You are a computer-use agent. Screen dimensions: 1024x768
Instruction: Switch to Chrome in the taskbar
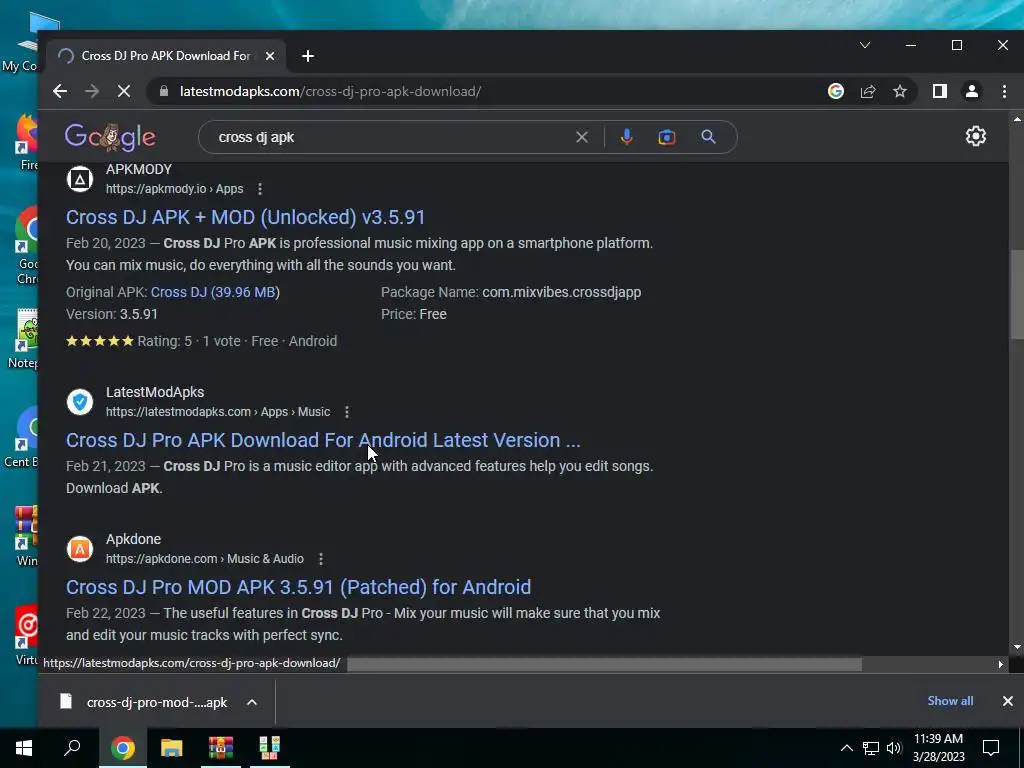[123, 748]
